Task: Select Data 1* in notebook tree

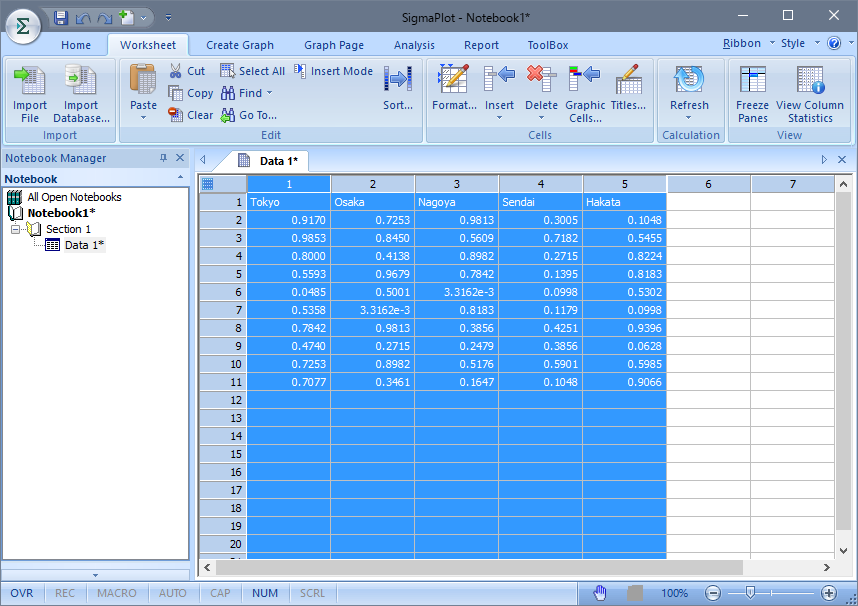Action: (x=84, y=245)
